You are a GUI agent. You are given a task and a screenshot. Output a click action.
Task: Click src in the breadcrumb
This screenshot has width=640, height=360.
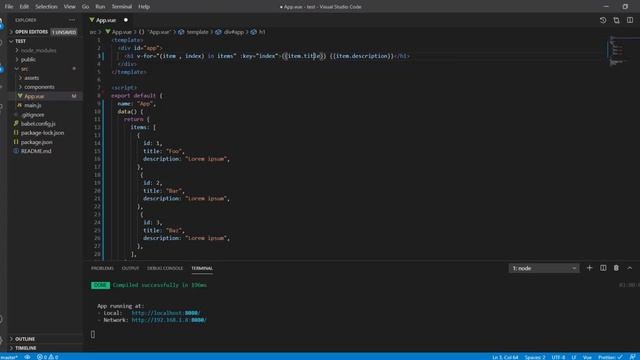(93, 32)
